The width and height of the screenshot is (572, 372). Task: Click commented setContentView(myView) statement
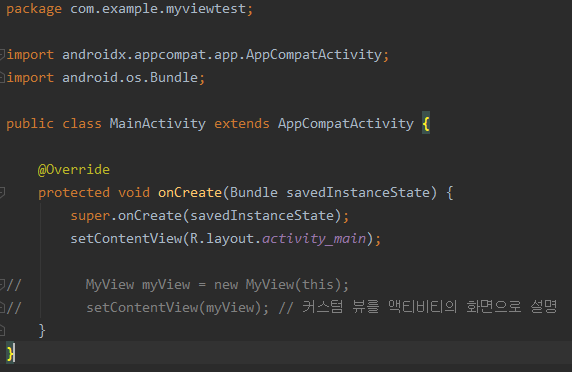177,307
